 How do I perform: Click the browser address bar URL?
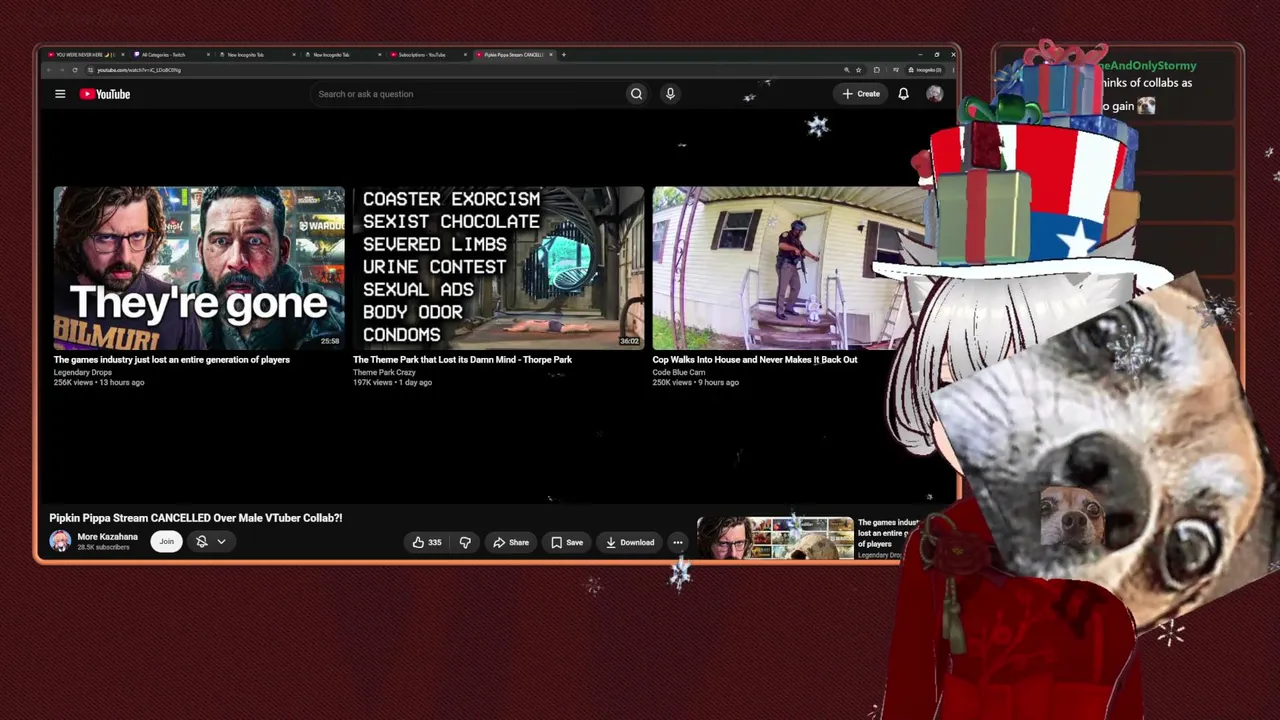(139, 70)
